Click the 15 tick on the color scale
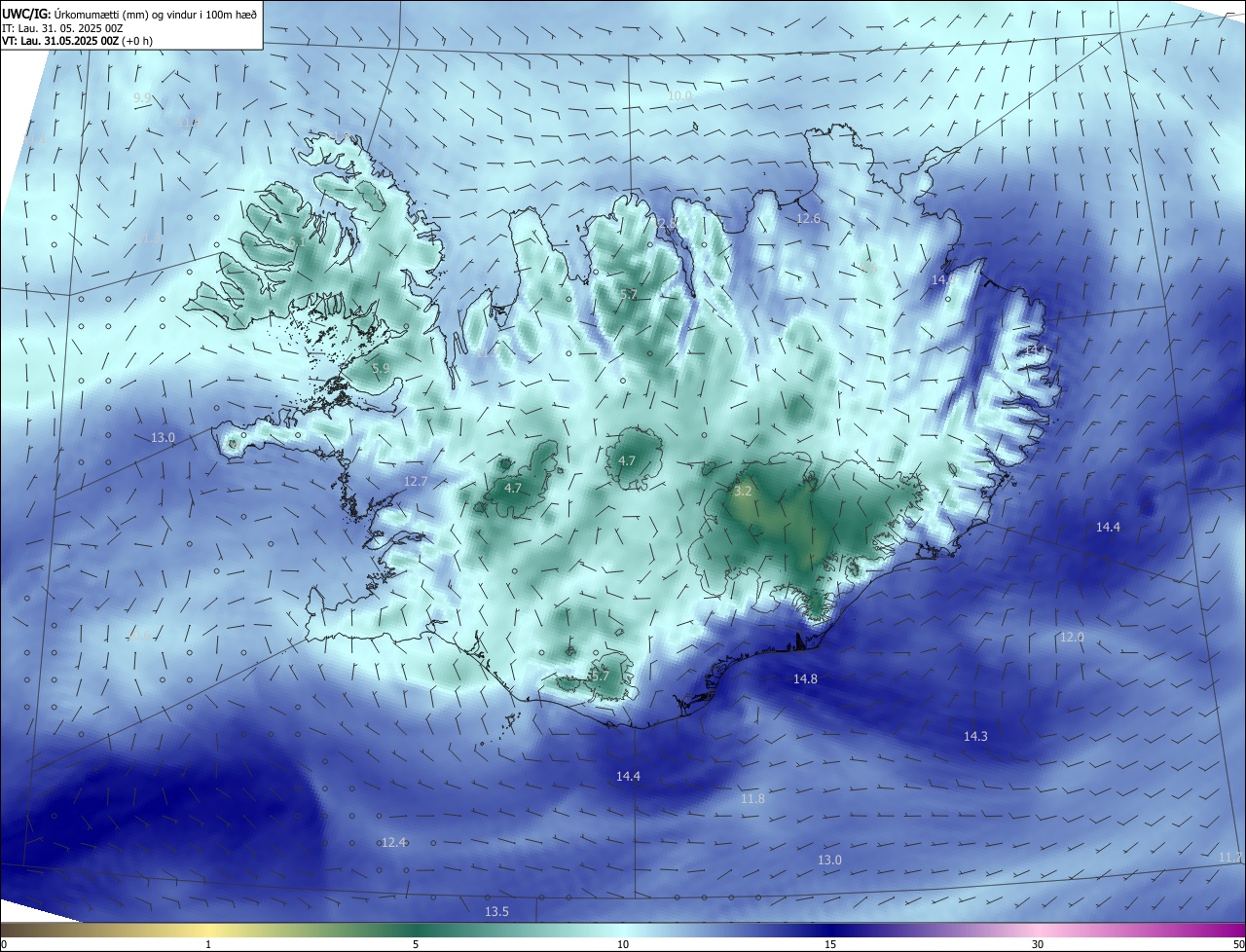Screen dimensions: 1246x952 pyautogui.click(x=830, y=944)
